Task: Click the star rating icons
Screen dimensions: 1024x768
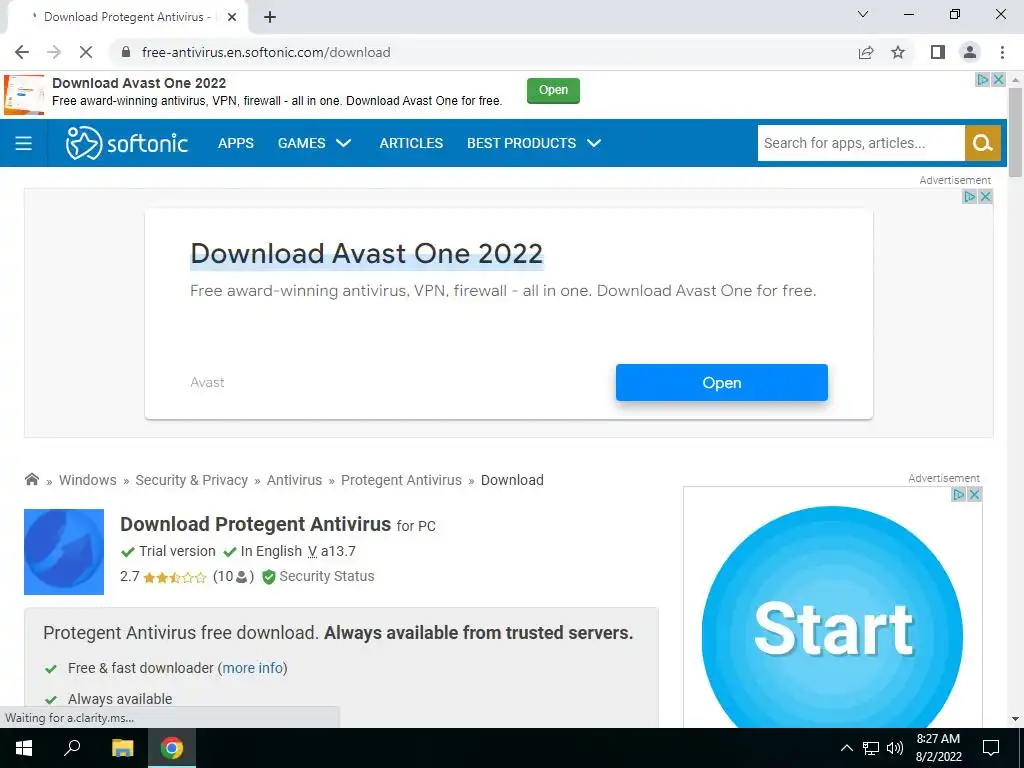Action: pyautogui.click(x=174, y=577)
